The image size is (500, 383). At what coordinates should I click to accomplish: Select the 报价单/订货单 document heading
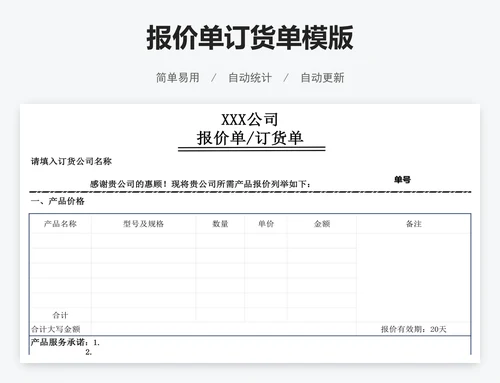coord(250,138)
